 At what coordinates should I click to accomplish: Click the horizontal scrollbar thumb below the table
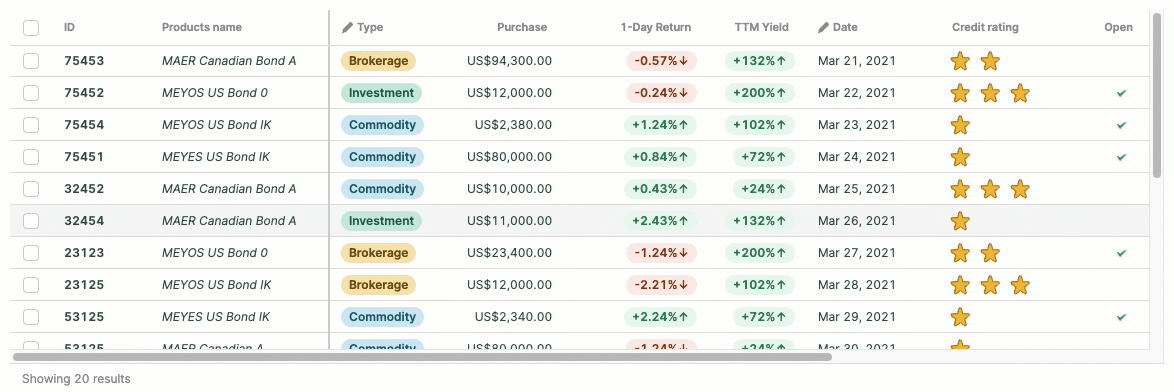422,357
